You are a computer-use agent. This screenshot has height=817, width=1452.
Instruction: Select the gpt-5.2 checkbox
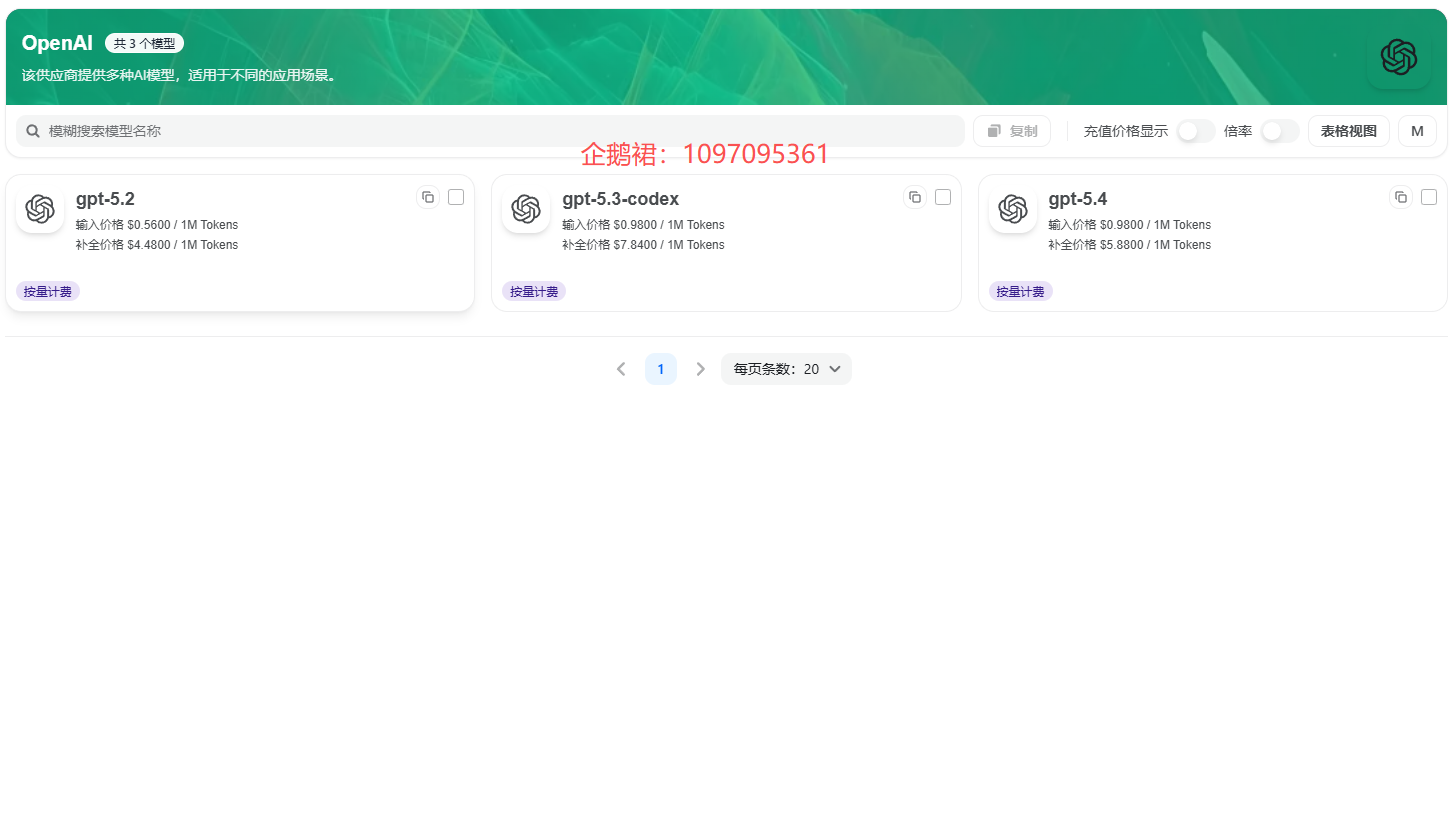(456, 197)
